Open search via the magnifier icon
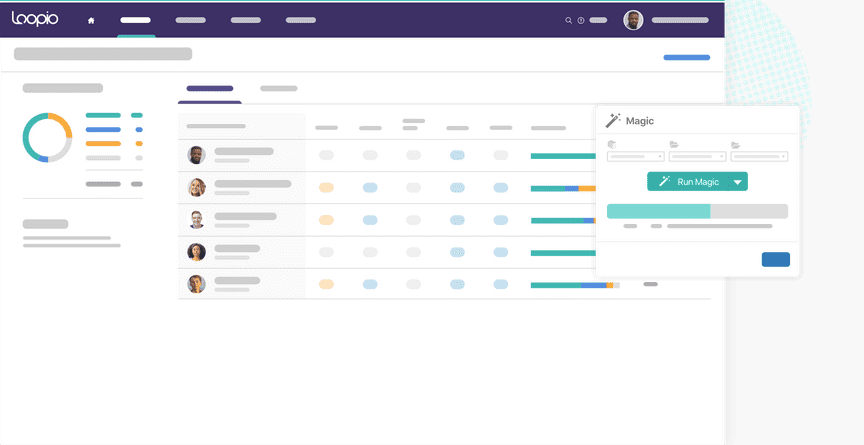Viewport: 864px width, 445px height. [x=568, y=20]
